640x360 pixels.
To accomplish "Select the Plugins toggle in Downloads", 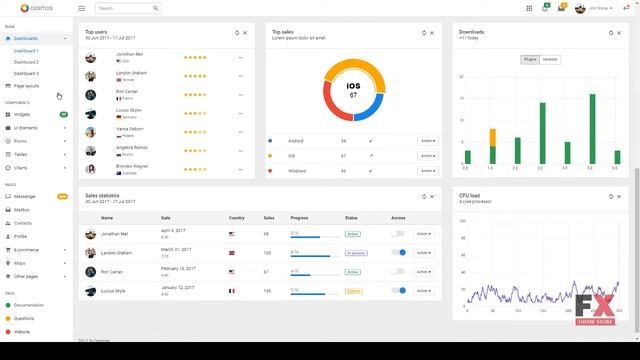I will pos(530,60).
